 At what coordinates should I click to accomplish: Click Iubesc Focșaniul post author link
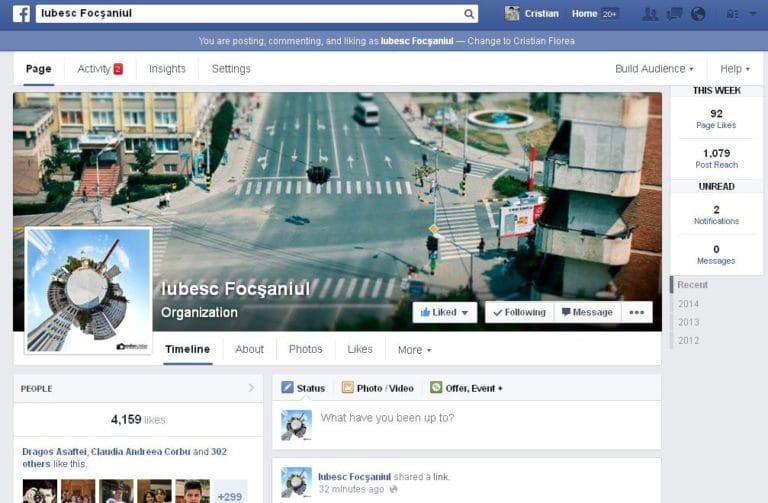(354, 477)
